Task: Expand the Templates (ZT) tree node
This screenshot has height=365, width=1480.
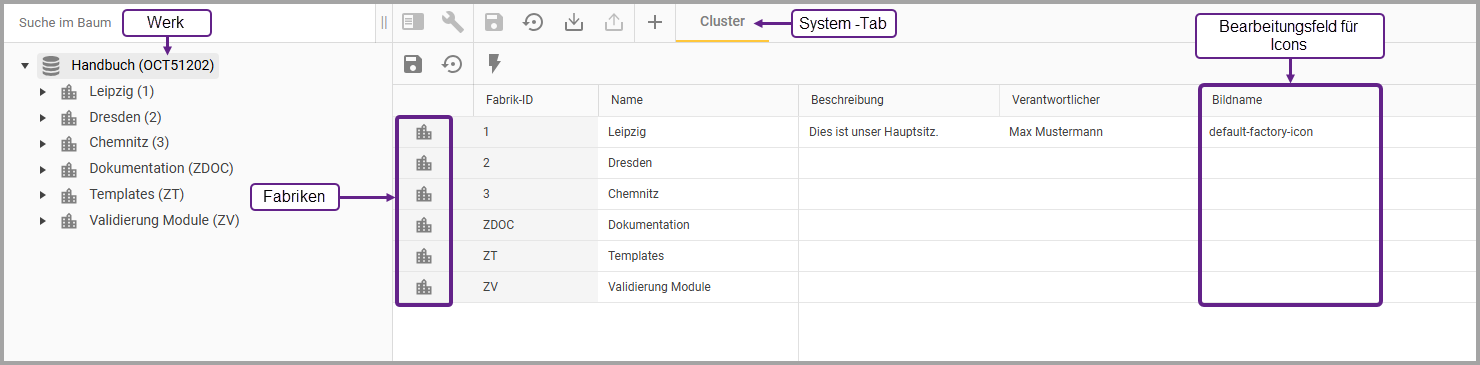Action: 43,195
